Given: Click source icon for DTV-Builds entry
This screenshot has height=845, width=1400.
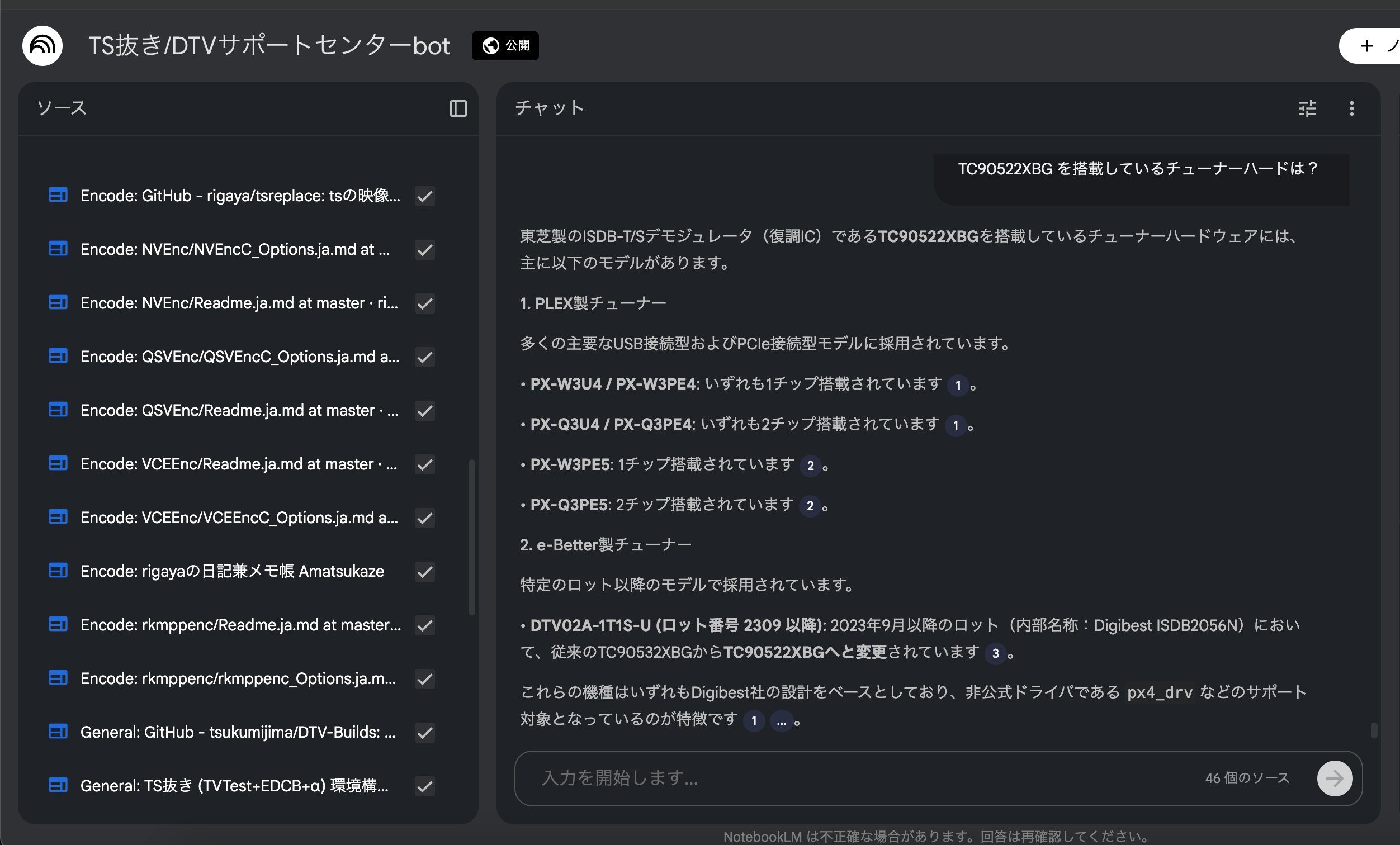Looking at the screenshot, I should click(x=58, y=732).
